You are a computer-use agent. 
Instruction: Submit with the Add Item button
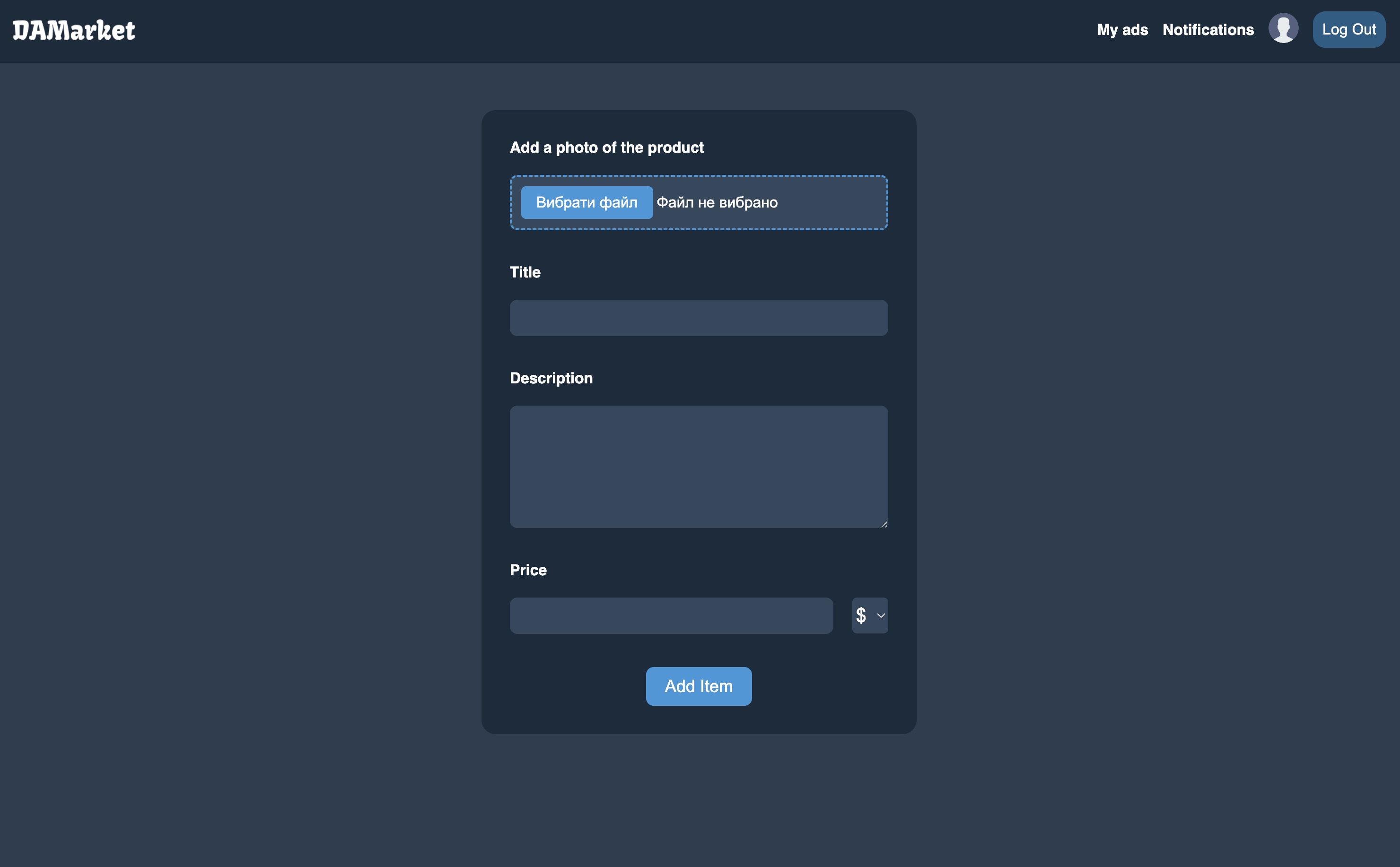click(x=699, y=686)
